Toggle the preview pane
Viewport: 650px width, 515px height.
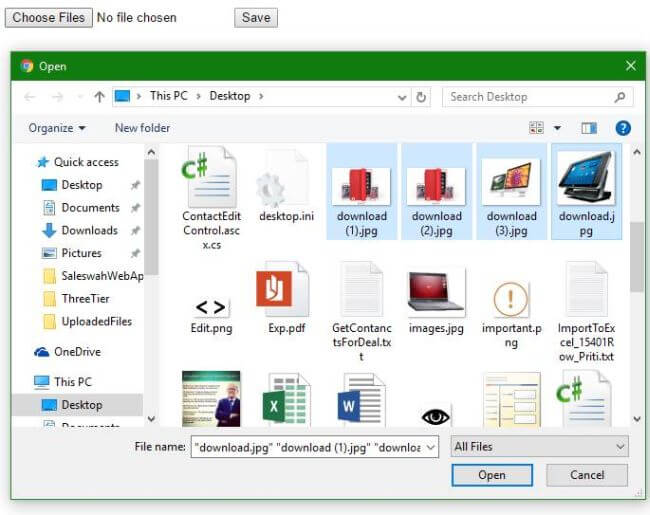589,128
